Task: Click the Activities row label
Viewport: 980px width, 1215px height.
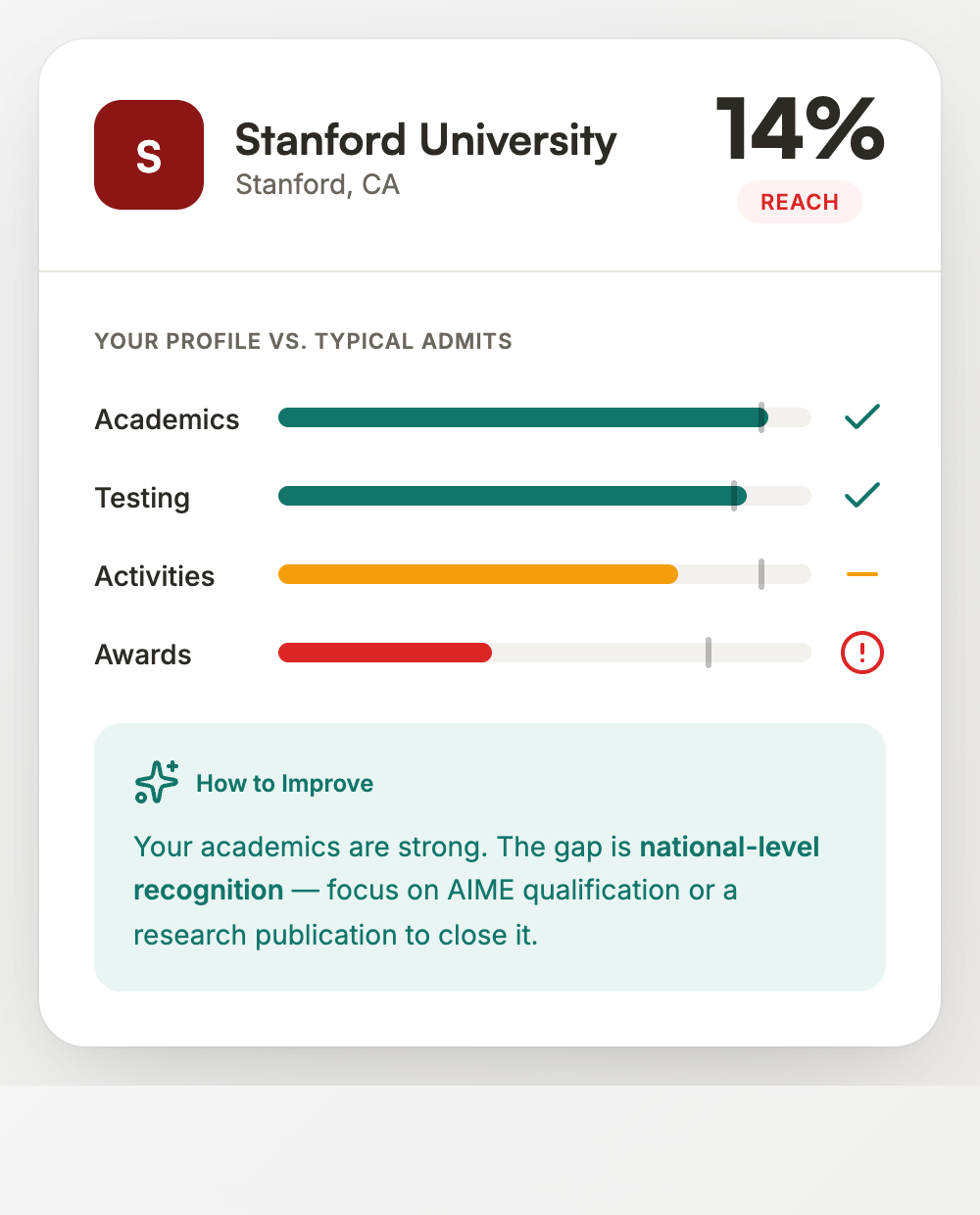Action: click(155, 576)
